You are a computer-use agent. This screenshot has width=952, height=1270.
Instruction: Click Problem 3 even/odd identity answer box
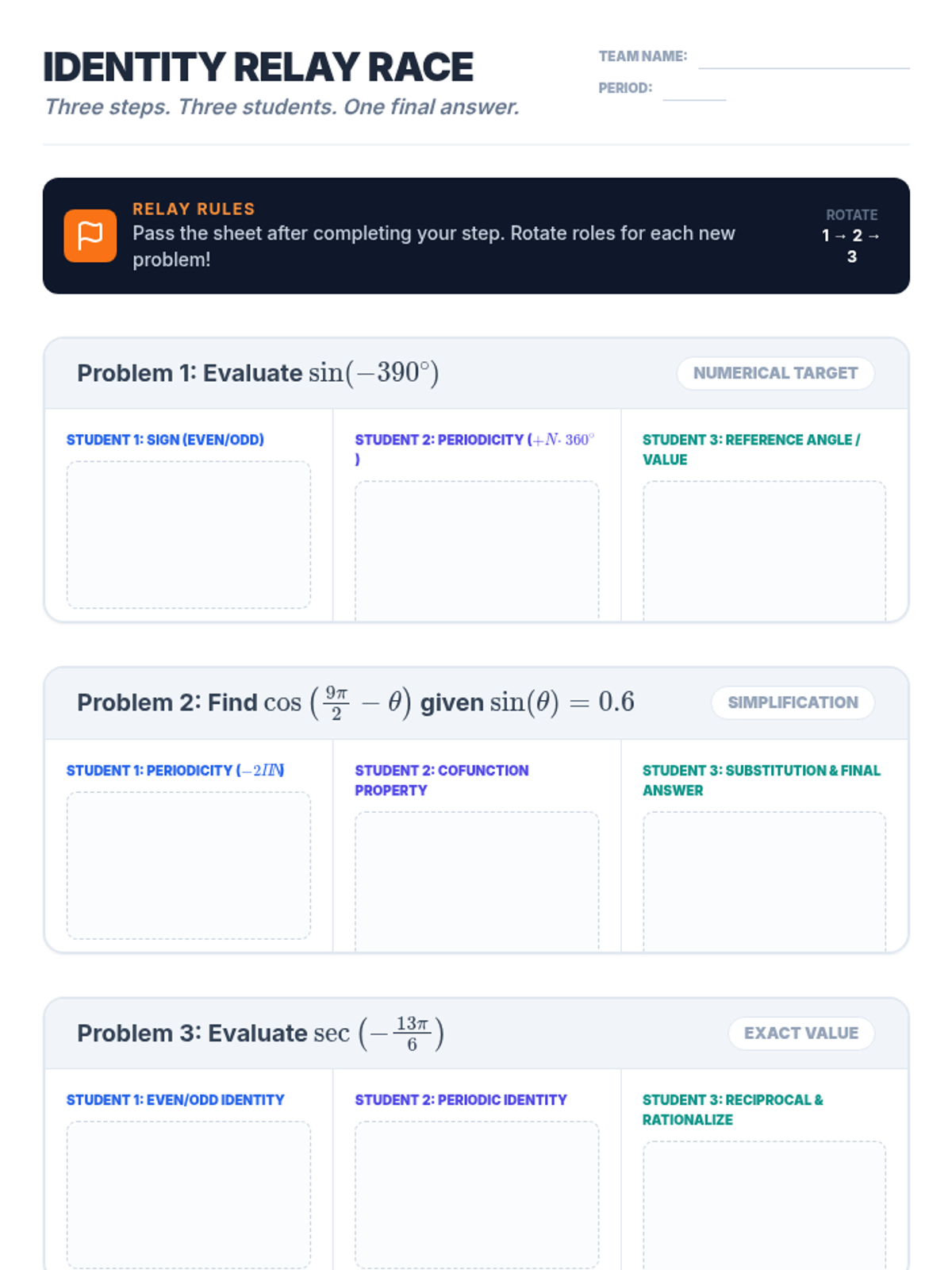[x=189, y=1194]
